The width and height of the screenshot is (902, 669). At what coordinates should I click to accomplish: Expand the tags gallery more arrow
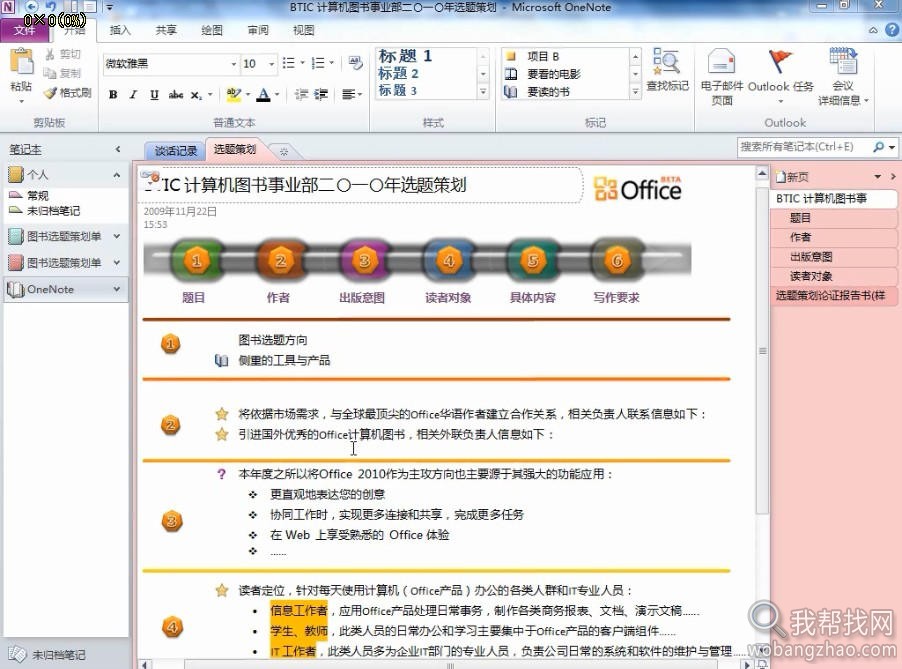click(x=635, y=91)
